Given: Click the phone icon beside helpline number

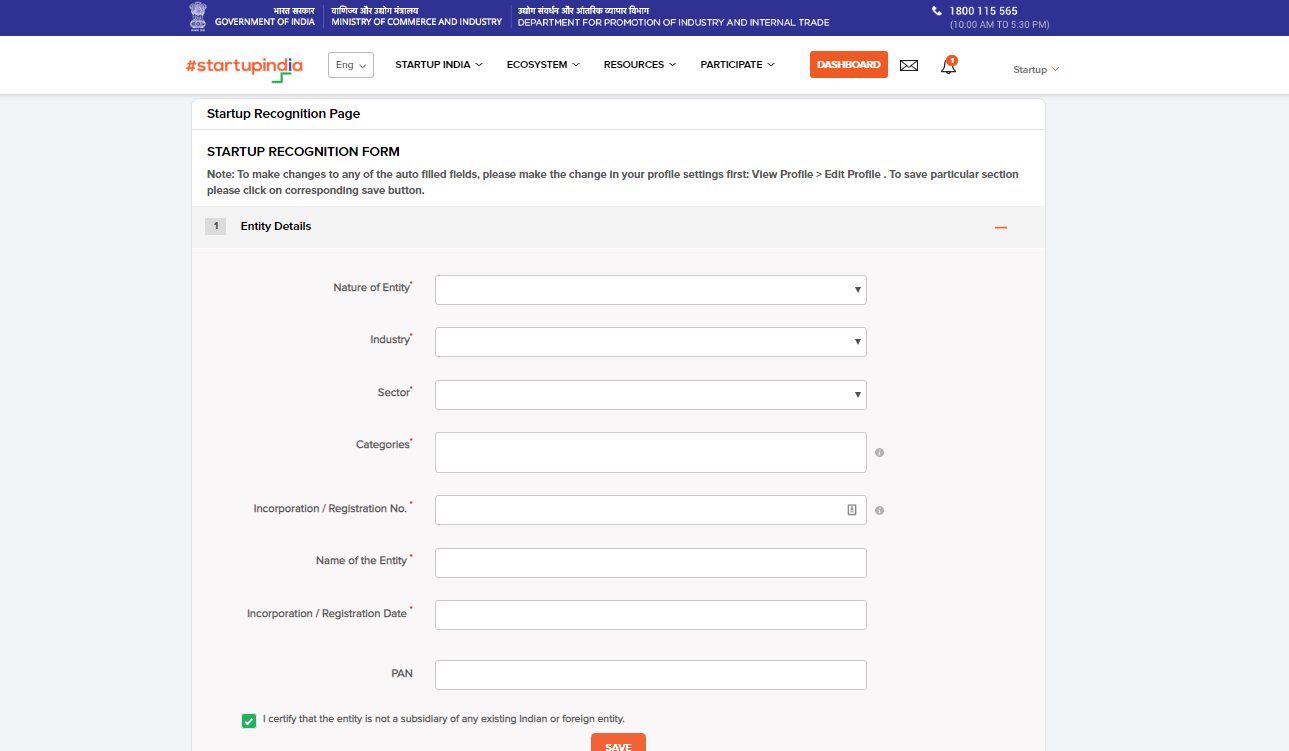Looking at the screenshot, I should tap(937, 11).
